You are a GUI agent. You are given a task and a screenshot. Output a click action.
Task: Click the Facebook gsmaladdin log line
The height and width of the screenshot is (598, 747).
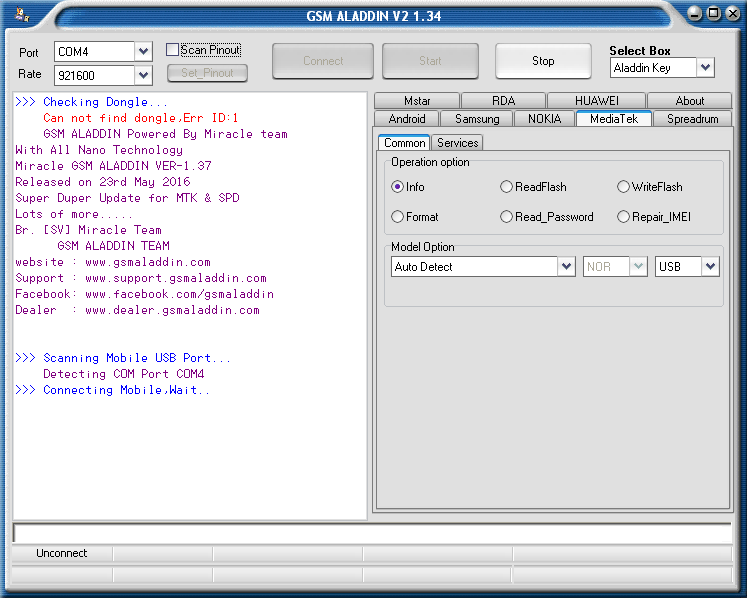pyautogui.click(x=145, y=294)
